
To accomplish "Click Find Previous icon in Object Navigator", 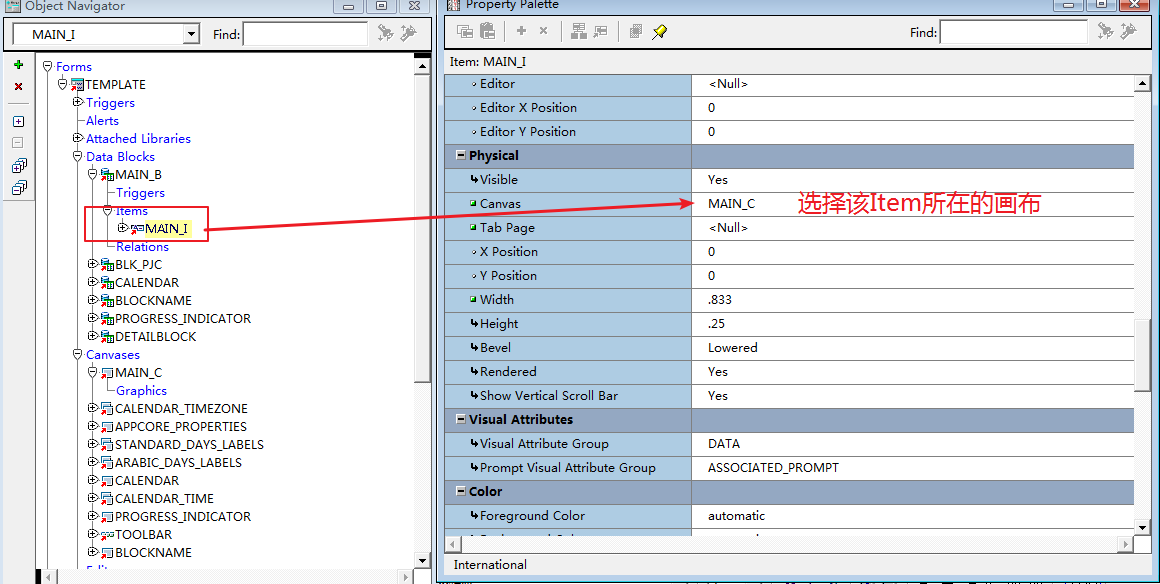I will pos(408,33).
